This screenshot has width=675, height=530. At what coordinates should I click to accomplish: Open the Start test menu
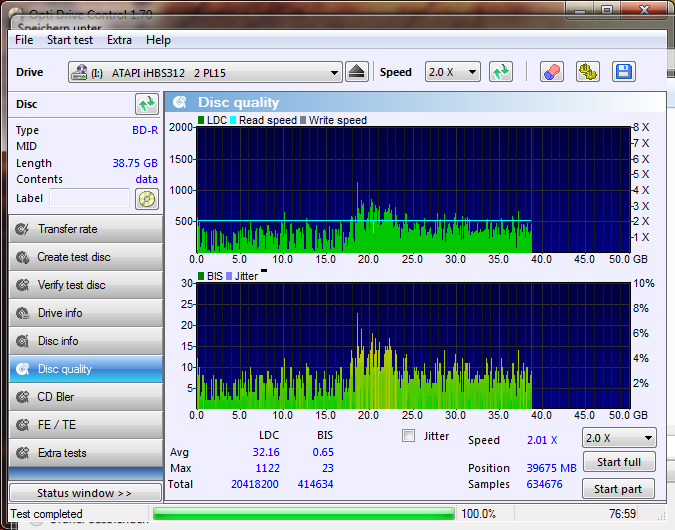70,40
